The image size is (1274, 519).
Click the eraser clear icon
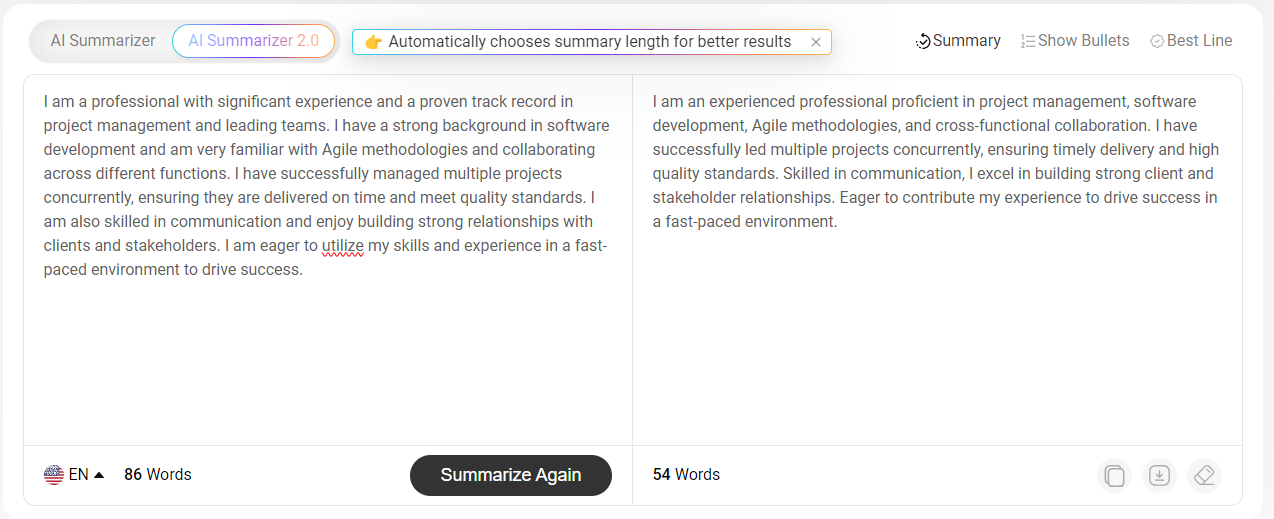pos(1204,475)
